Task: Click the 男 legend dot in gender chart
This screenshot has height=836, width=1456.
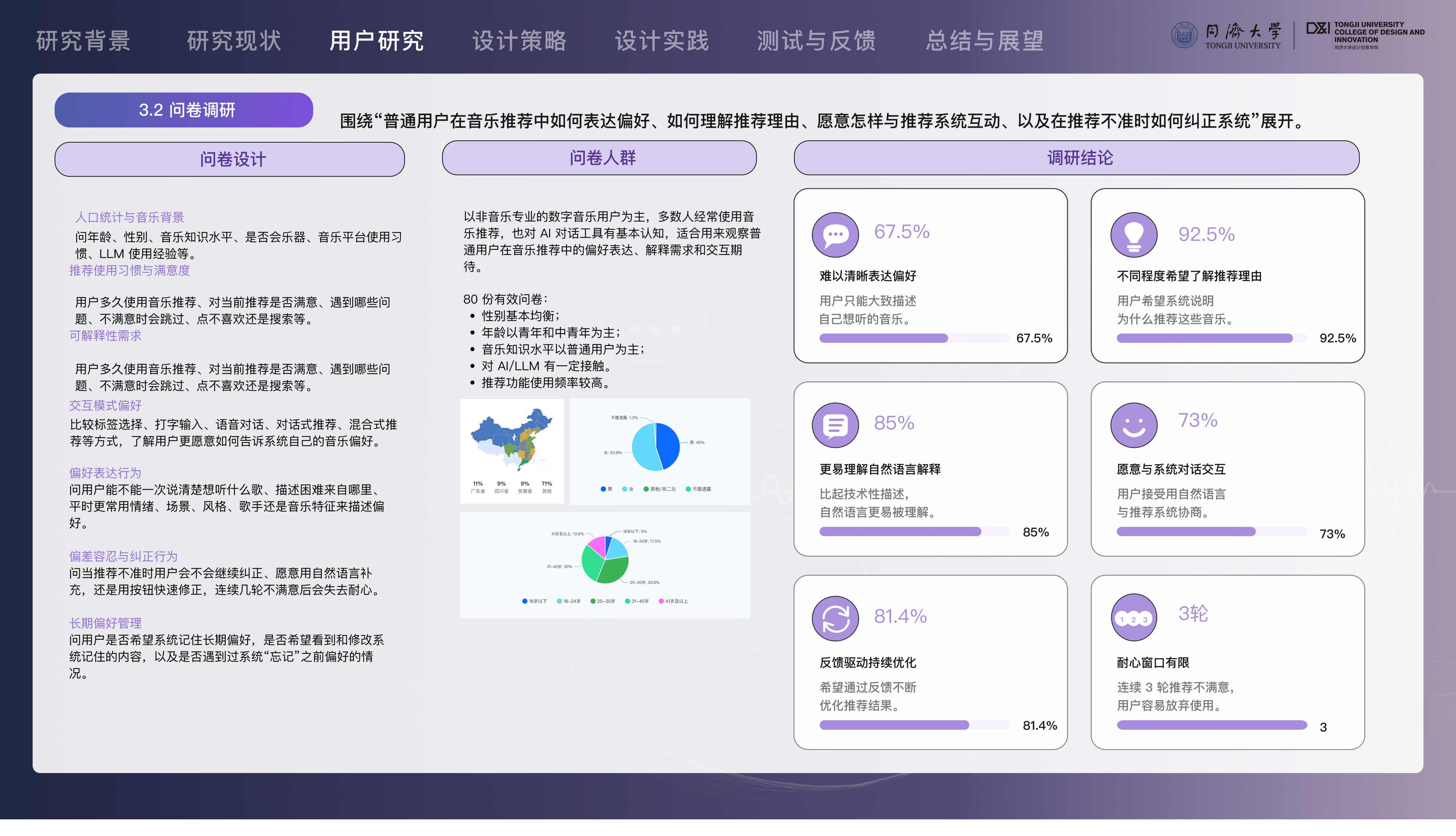Action: tap(603, 489)
